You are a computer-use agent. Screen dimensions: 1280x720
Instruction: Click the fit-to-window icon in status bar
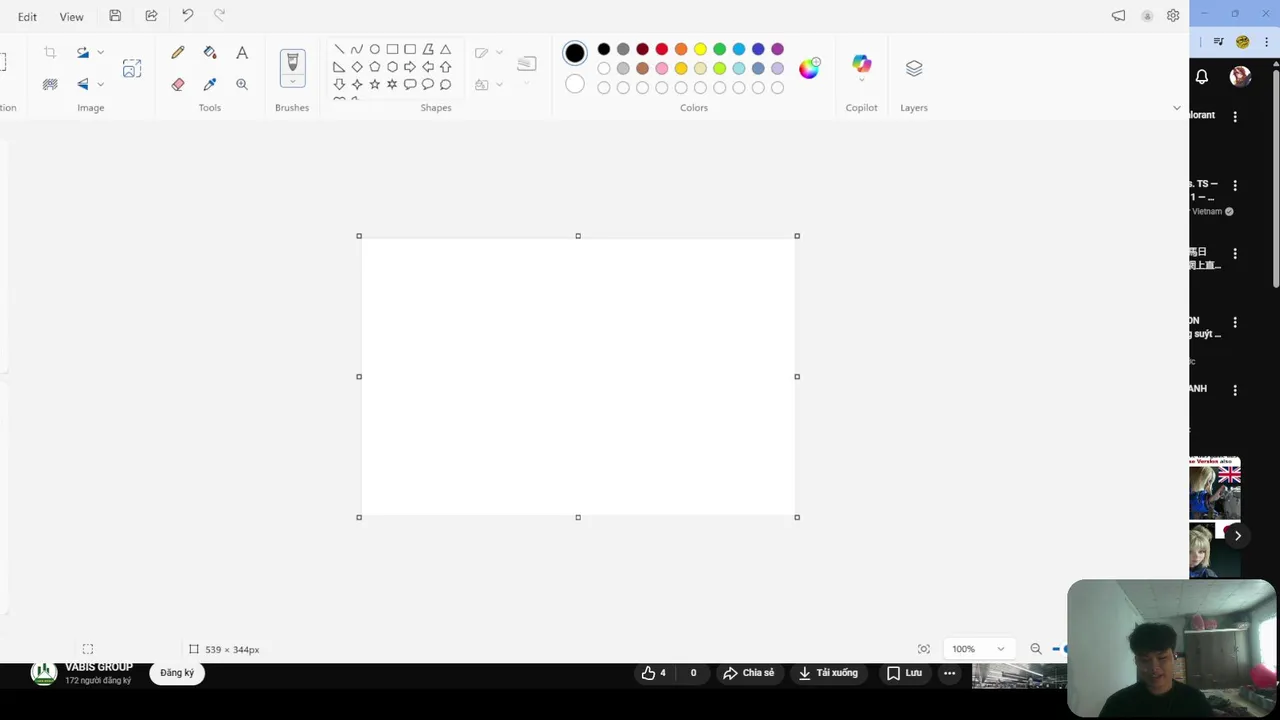point(923,649)
